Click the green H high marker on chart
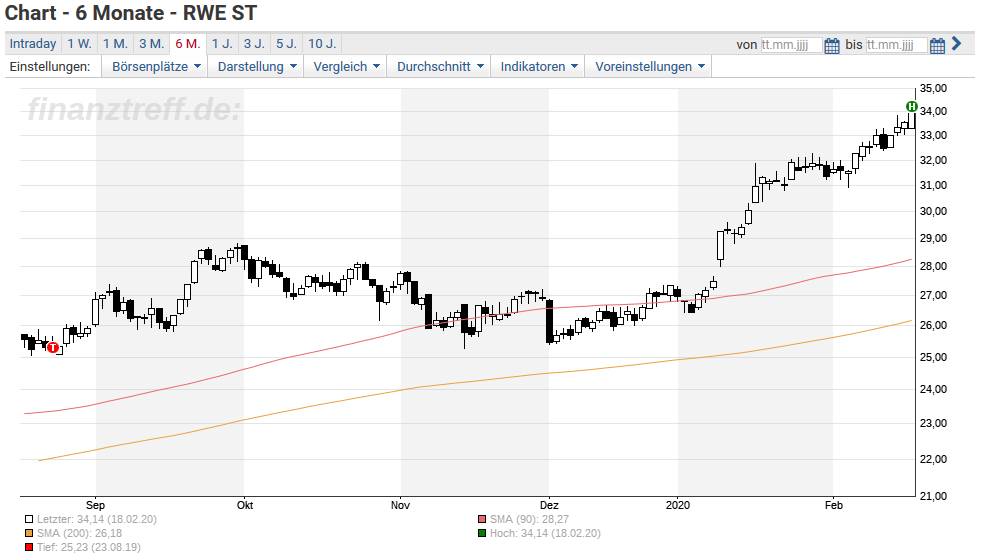Screen dimensions: 981x560 (912, 106)
